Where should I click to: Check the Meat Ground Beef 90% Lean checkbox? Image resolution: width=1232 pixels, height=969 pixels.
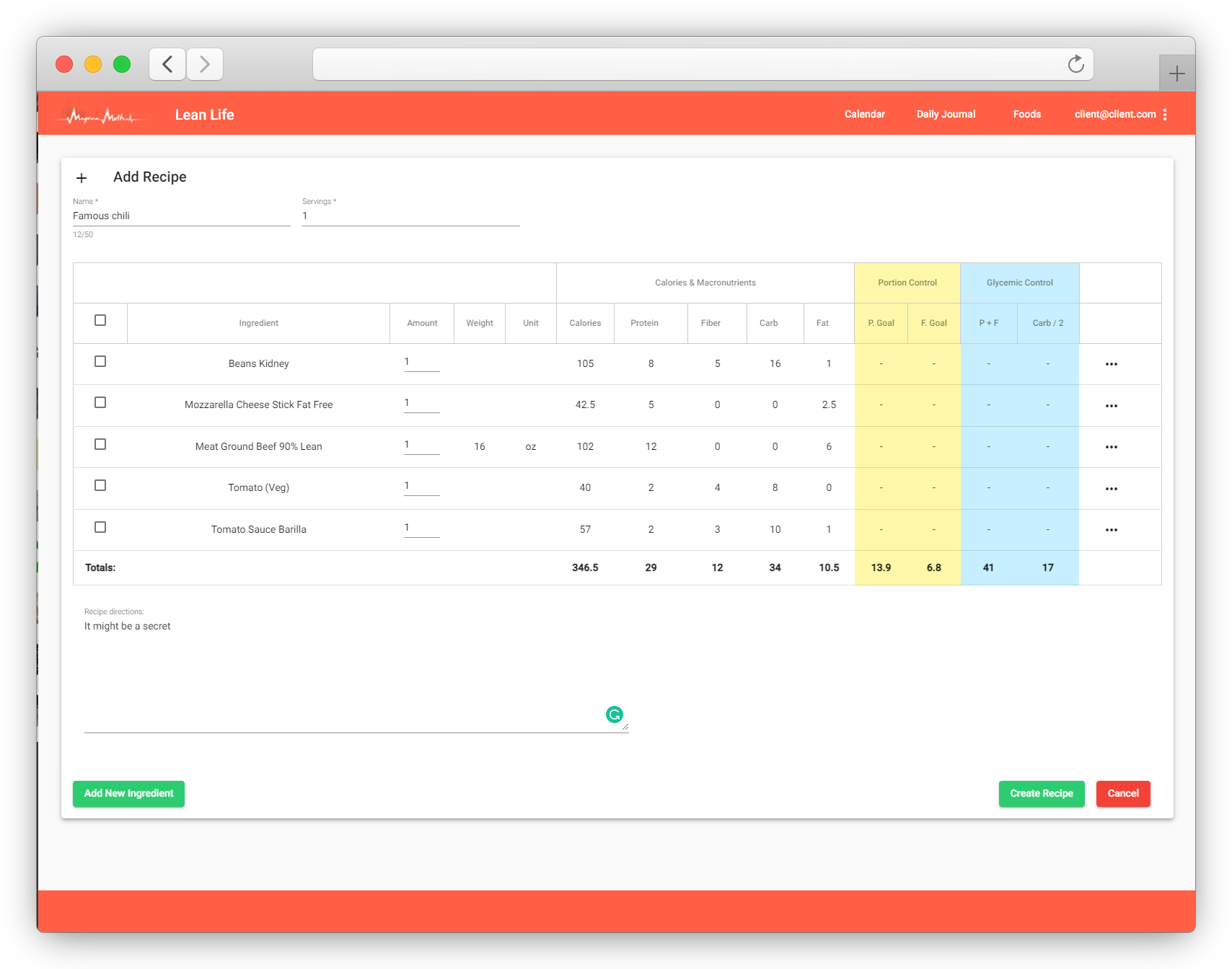pos(100,444)
